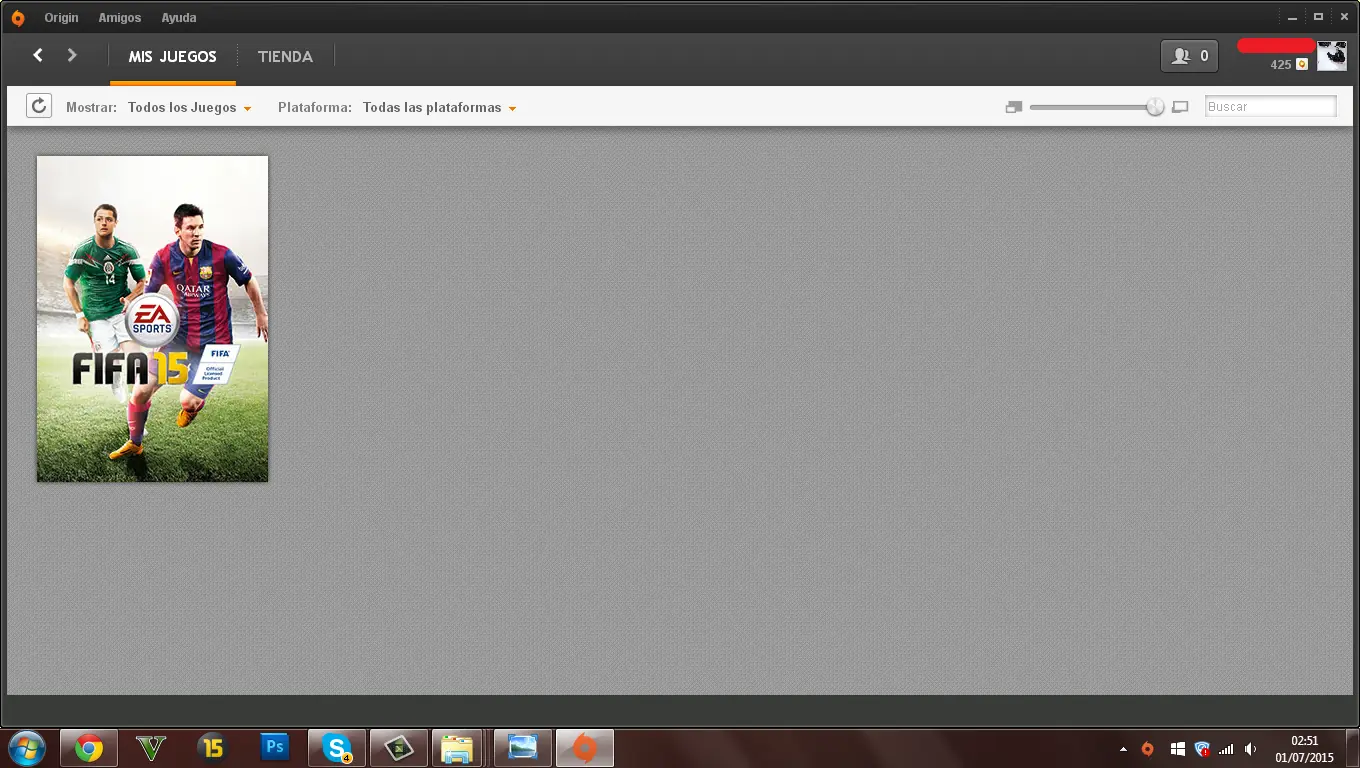This screenshot has width=1360, height=768.
Task: Show hidden system tray icons
Action: click(x=1122, y=749)
